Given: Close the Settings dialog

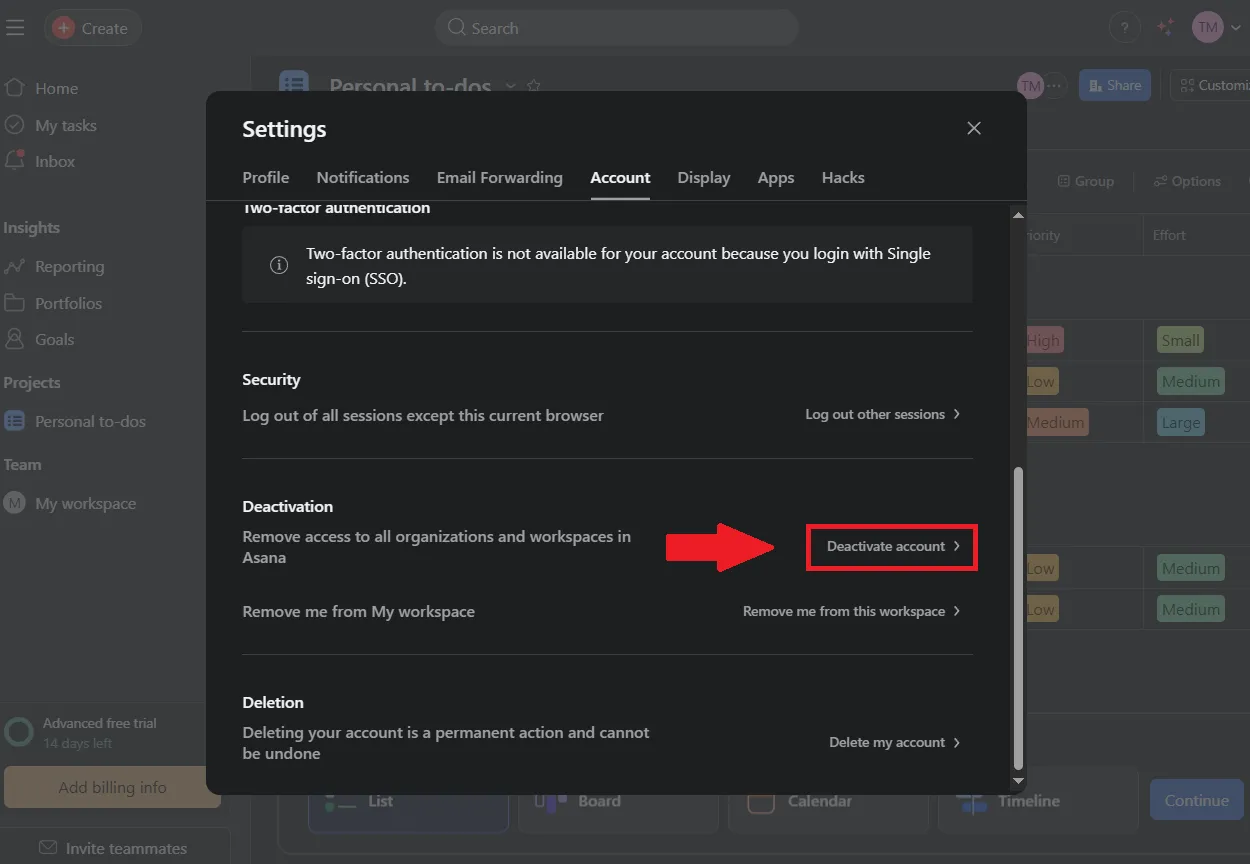Looking at the screenshot, I should point(974,128).
